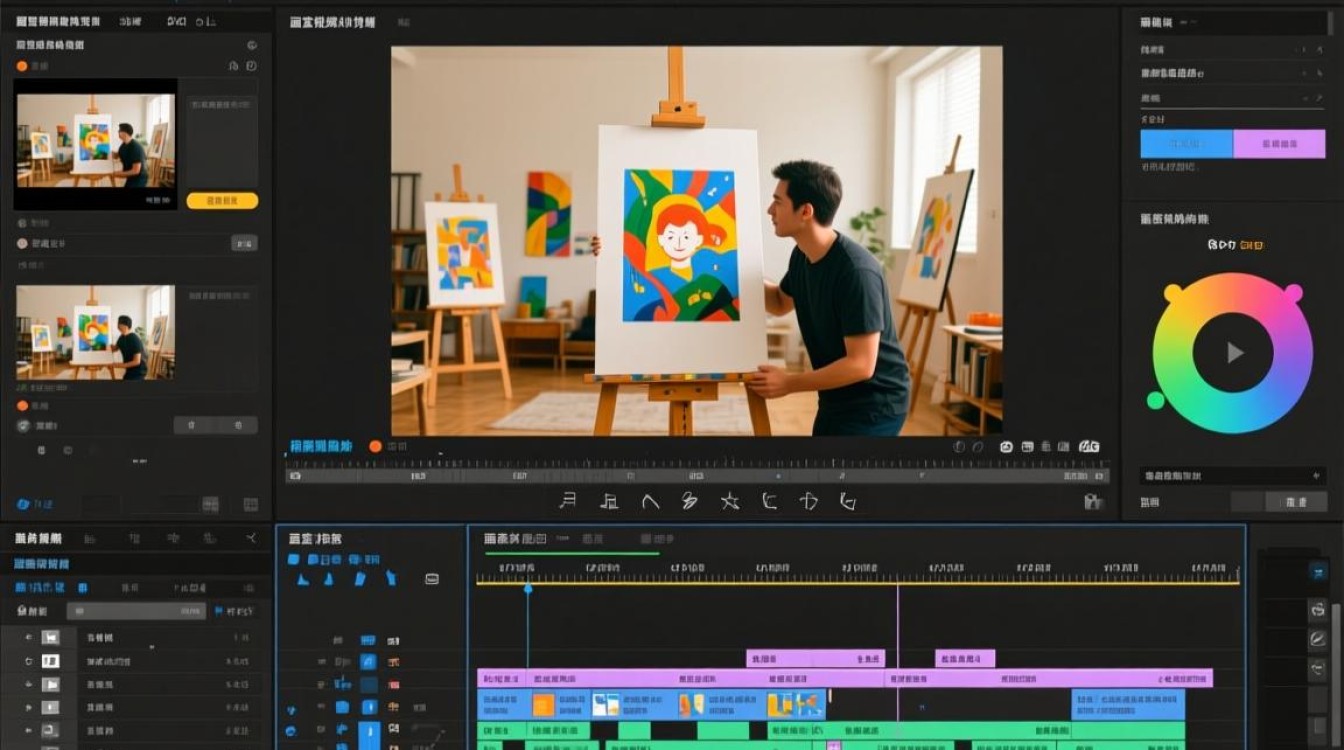The width and height of the screenshot is (1344, 750).
Task: Click the camera icon below the preview's right edge
Action: pyautogui.click(x=1006, y=447)
